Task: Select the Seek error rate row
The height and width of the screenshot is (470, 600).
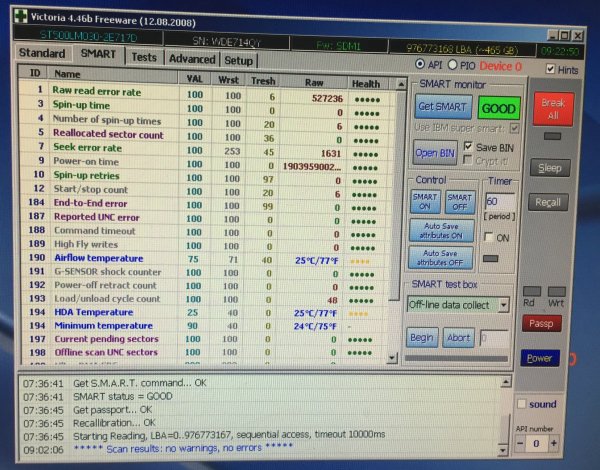Action: point(205,150)
